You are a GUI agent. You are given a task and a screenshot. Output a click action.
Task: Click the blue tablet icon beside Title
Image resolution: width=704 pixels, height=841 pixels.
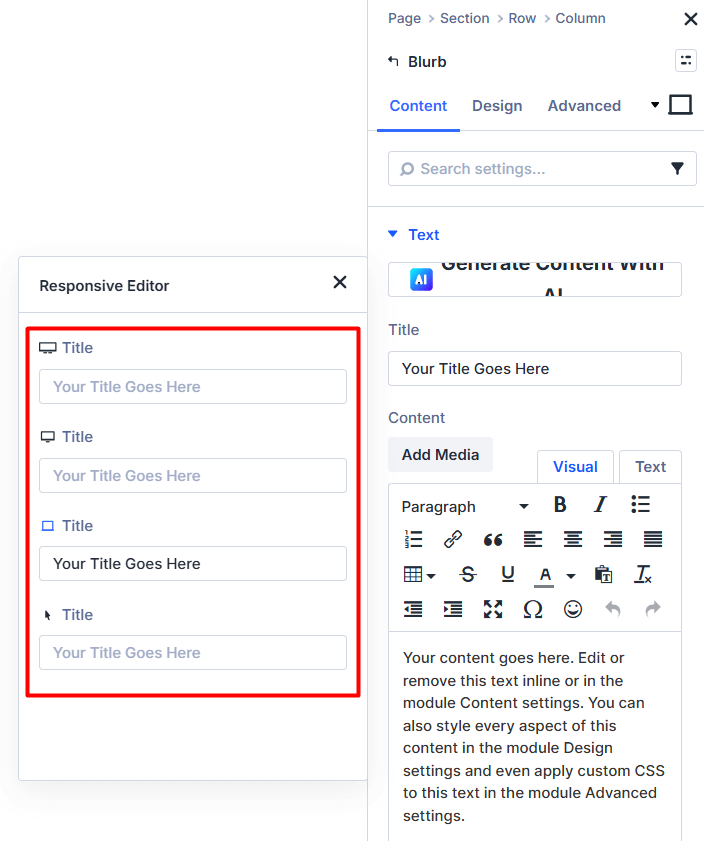point(48,526)
